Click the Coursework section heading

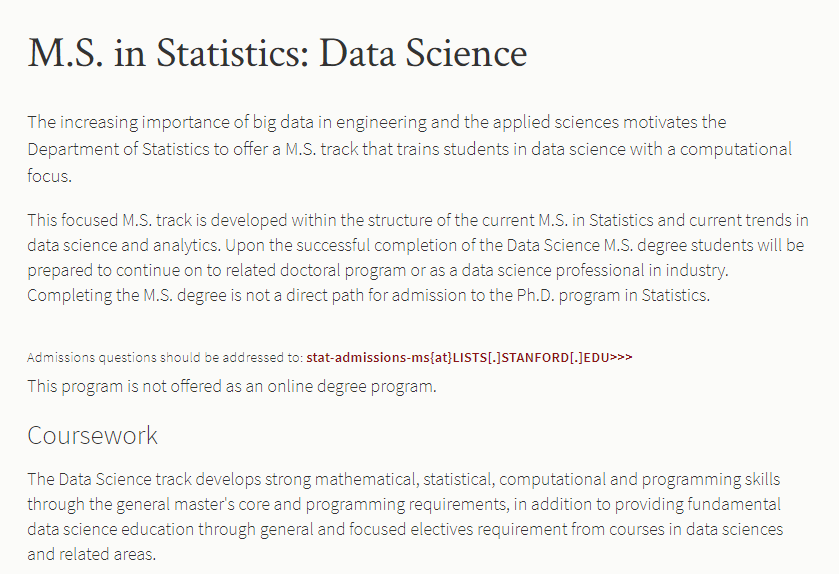[93, 435]
